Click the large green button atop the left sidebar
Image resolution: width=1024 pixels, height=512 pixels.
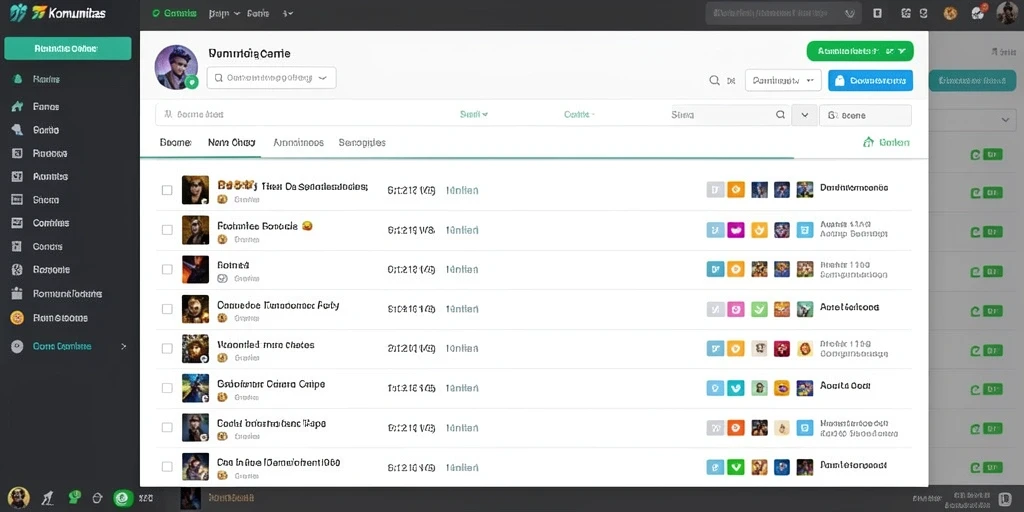pyautogui.click(x=68, y=48)
